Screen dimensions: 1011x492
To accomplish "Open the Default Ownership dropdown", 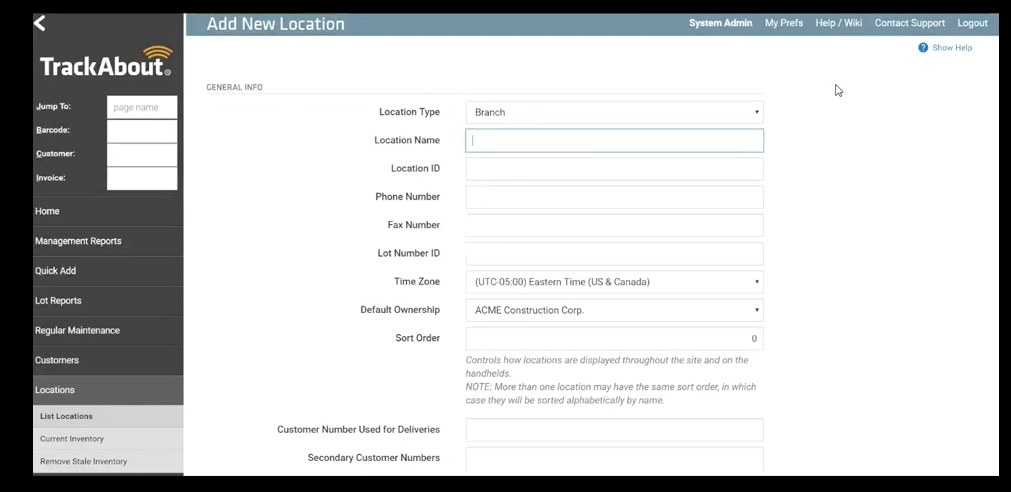I will (x=614, y=310).
